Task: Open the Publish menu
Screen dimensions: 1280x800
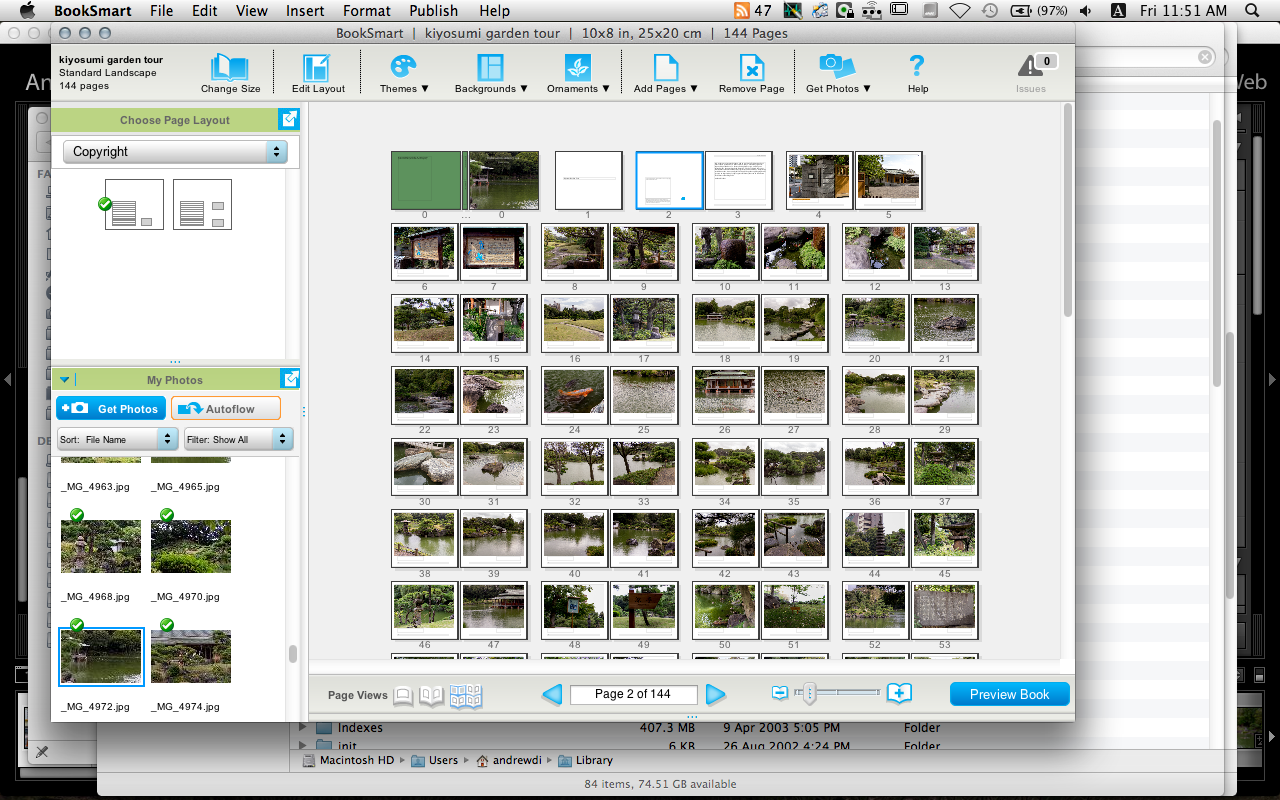Action: click(434, 11)
